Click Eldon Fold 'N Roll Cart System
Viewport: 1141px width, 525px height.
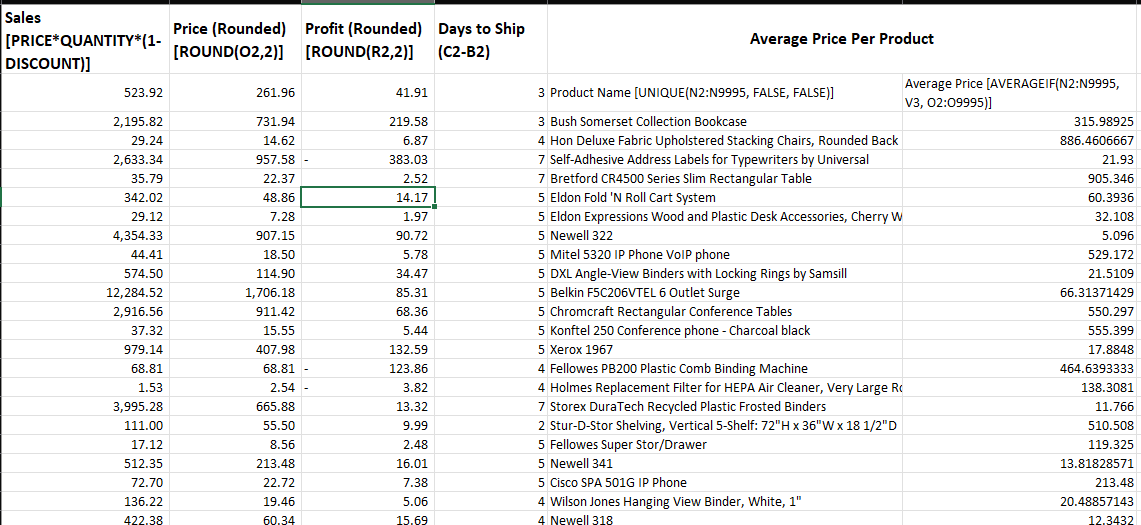pyautogui.click(x=725, y=197)
